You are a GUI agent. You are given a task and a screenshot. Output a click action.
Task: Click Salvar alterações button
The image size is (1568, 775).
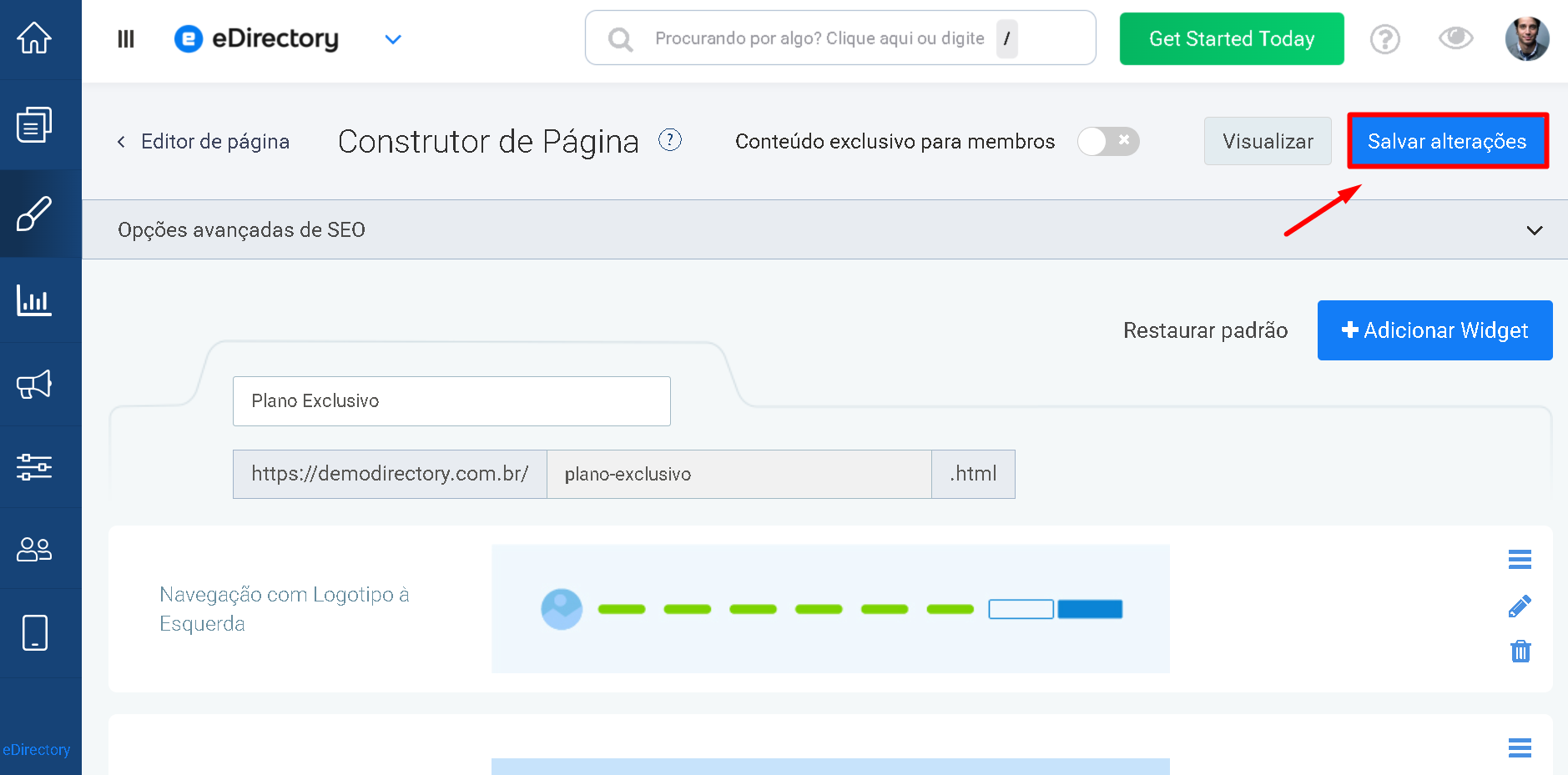point(1448,141)
